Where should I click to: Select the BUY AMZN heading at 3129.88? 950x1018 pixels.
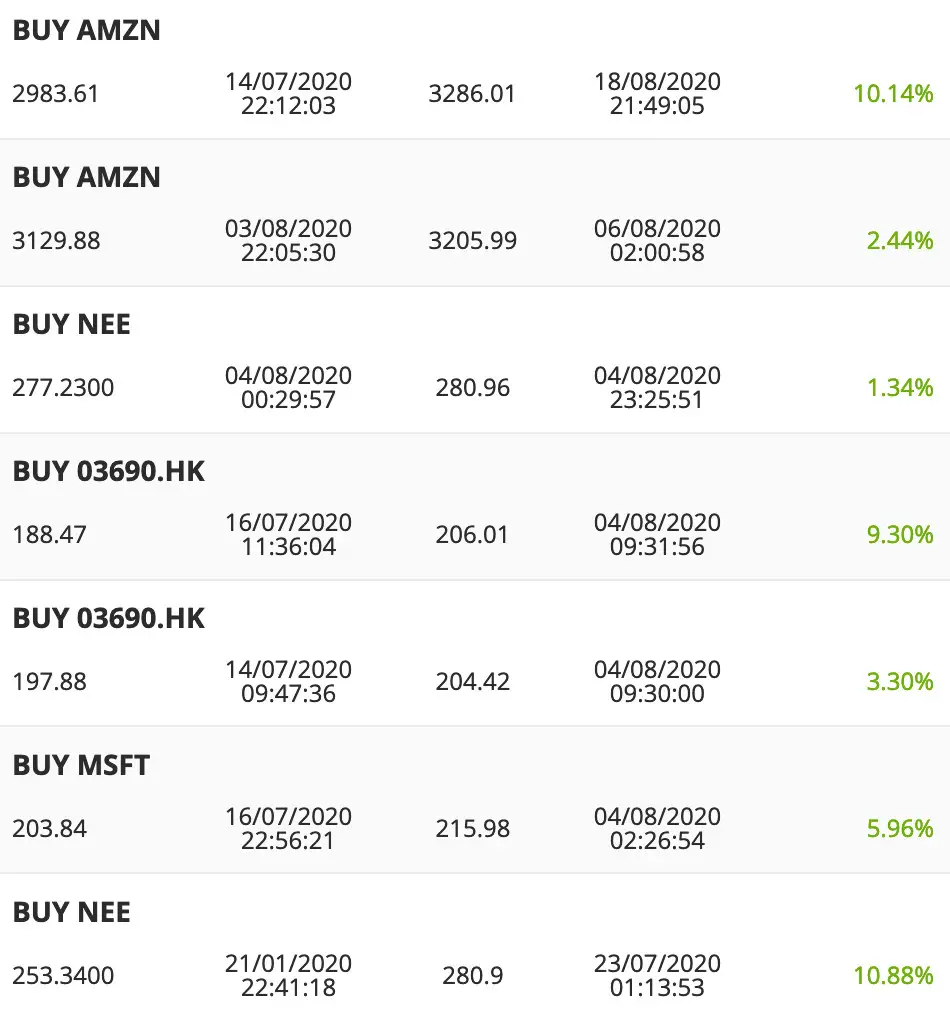(86, 177)
